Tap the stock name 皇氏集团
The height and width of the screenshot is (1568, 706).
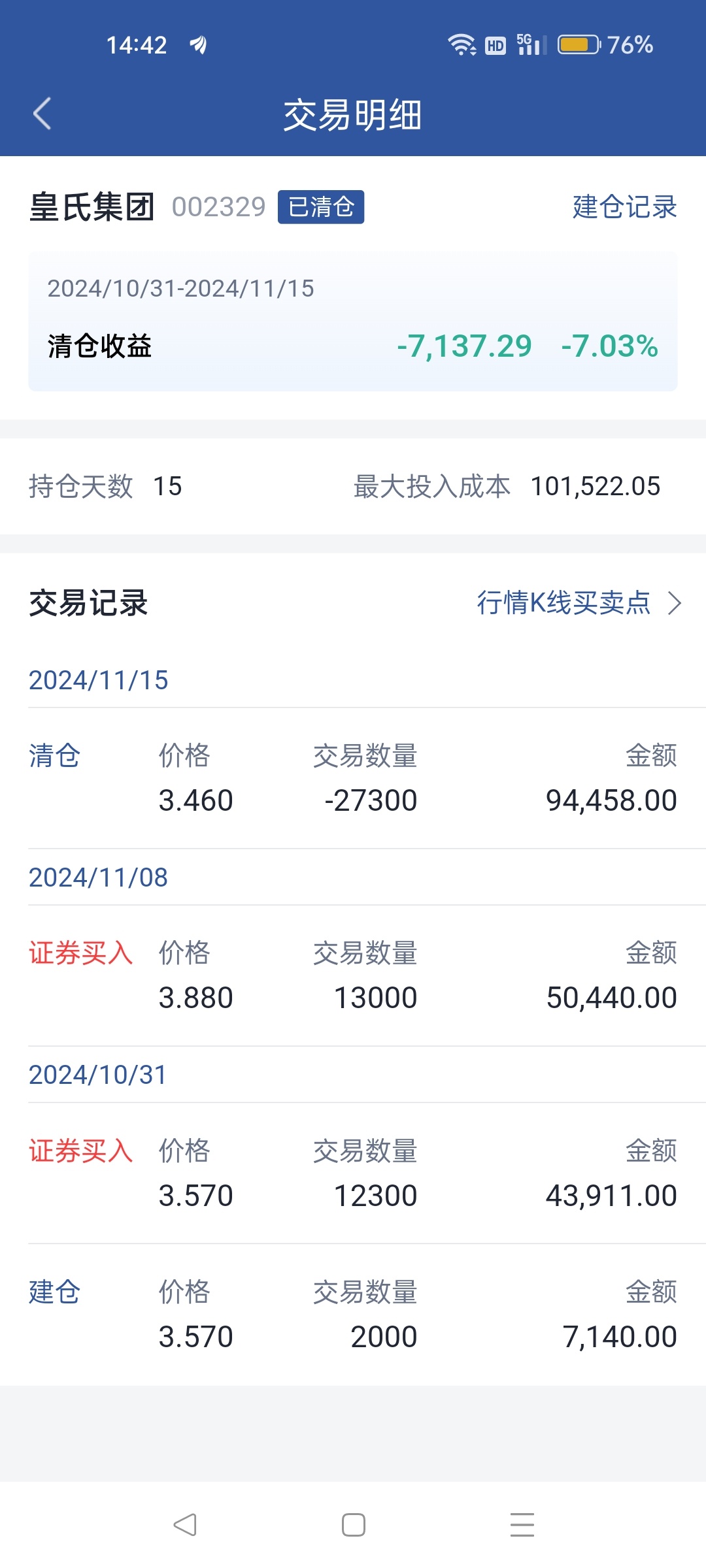[92, 207]
